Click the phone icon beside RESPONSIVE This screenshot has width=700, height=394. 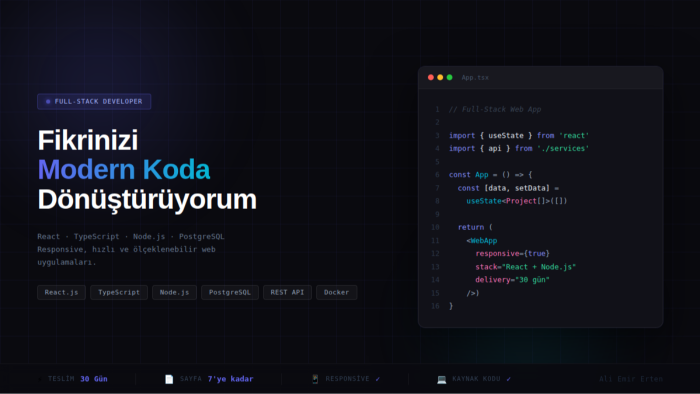315,379
